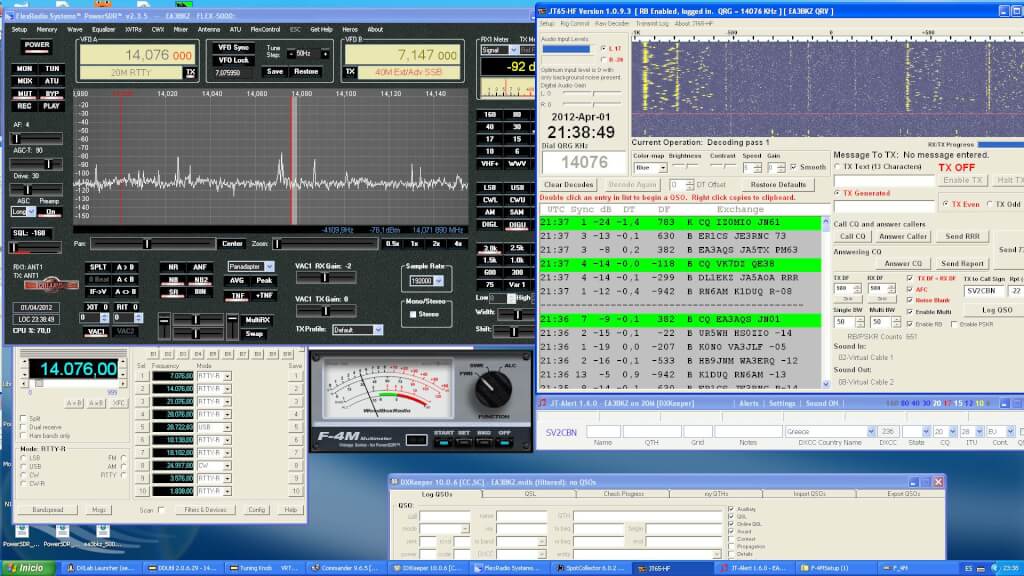
Task: Switch PowerSDR mode to DIGU
Action: click(x=517, y=224)
